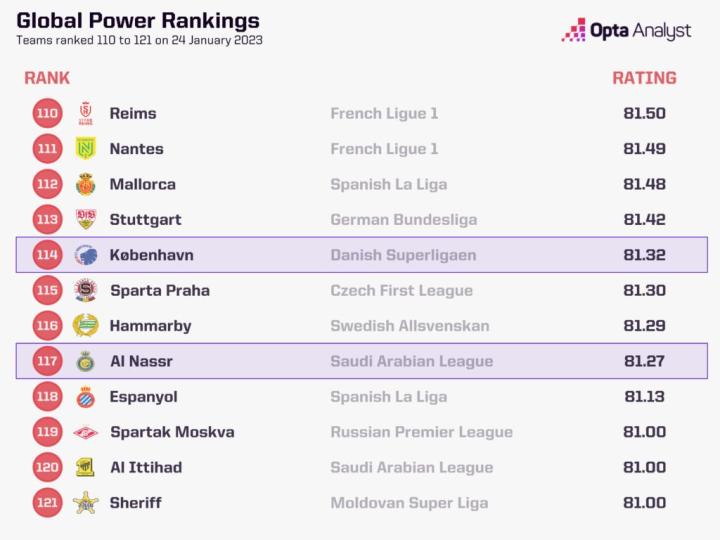
Task: Click the Spartak Moskva logo icon
Action: tap(85, 432)
